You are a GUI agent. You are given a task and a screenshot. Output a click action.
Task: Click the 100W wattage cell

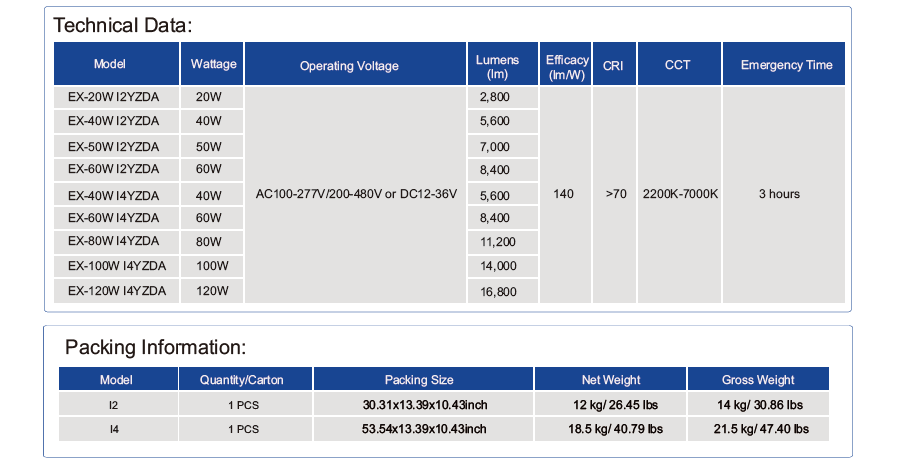click(212, 266)
